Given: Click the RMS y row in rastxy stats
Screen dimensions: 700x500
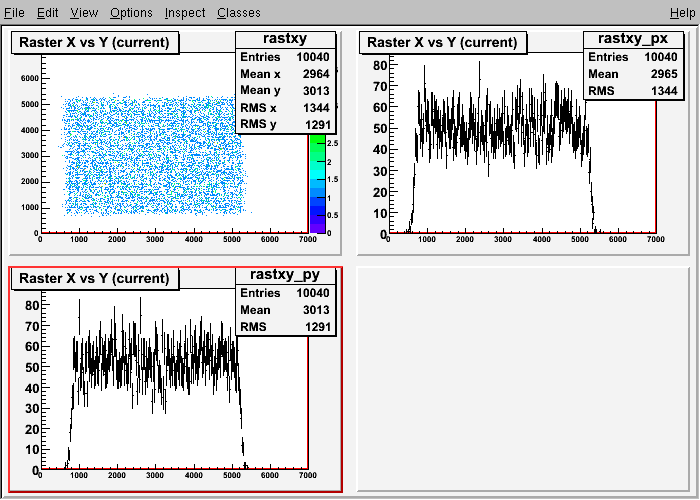Looking at the screenshot, I should point(285,125).
